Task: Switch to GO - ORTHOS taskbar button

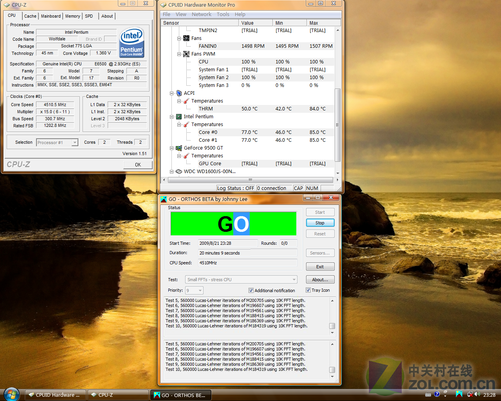Action: (x=181, y=395)
